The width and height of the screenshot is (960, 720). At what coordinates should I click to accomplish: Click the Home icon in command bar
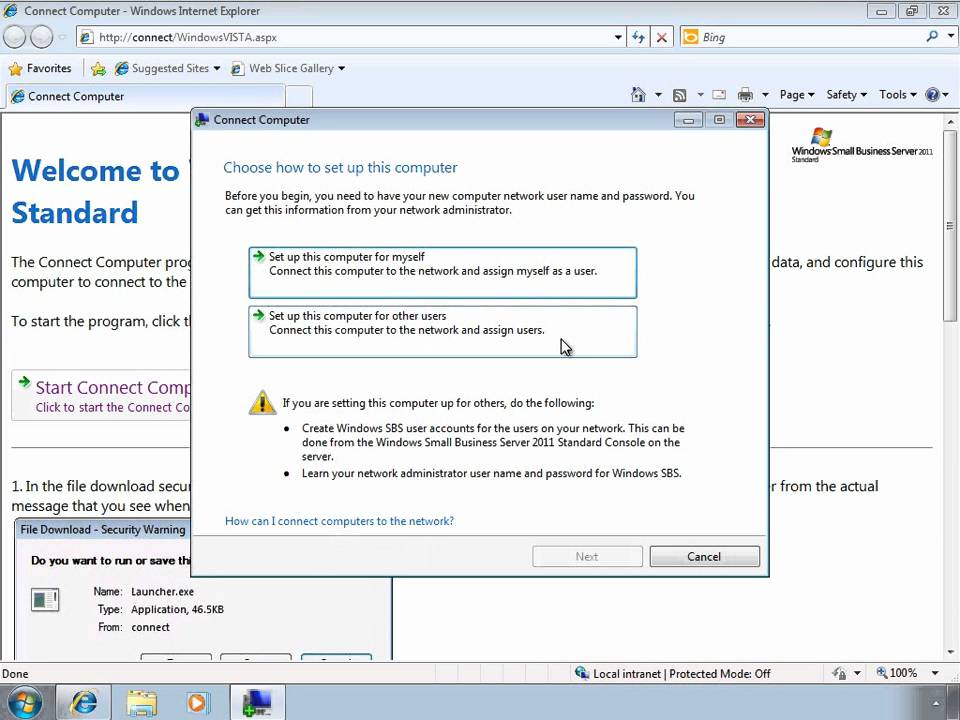click(638, 94)
